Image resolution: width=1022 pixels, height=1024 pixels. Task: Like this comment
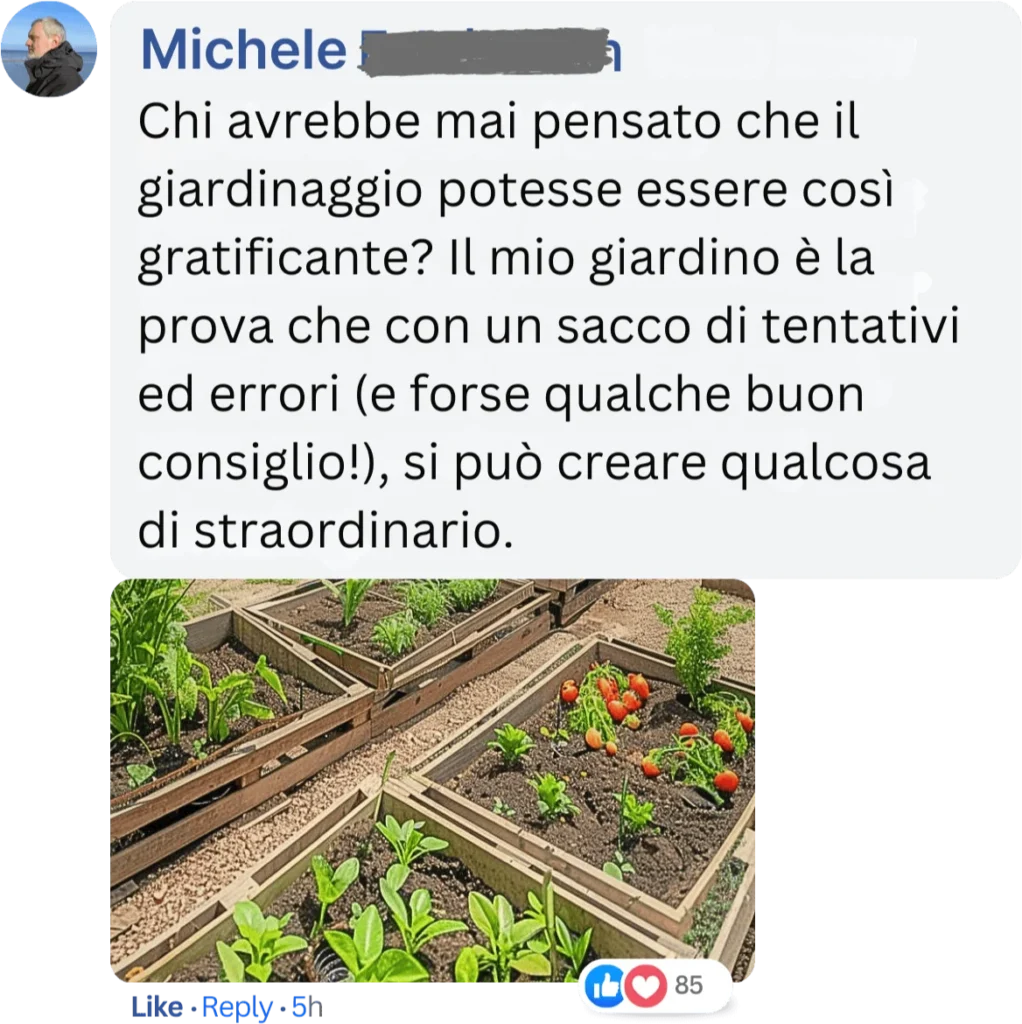tap(157, 1007)
